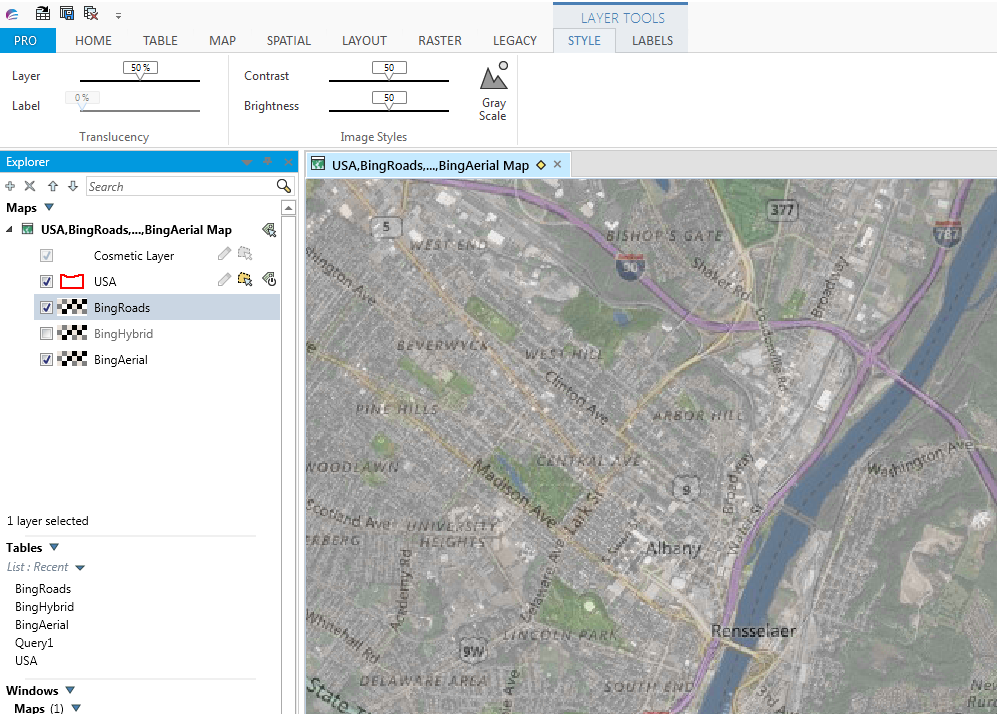Click the pencil edit icon beside USA layer
The image size is (997, 714).
[x=222, y=281]
